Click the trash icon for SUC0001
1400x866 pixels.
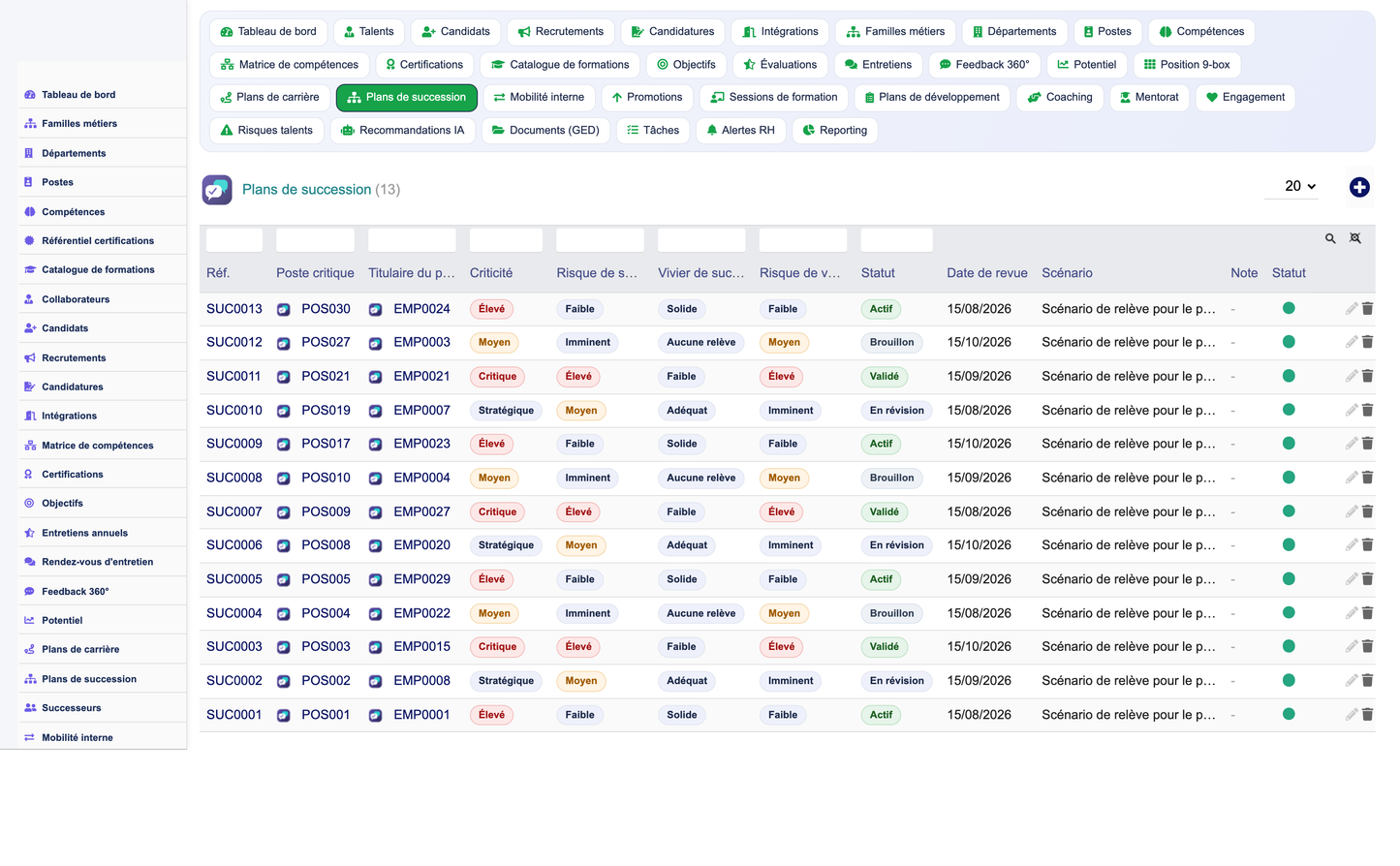[1368, 715]
